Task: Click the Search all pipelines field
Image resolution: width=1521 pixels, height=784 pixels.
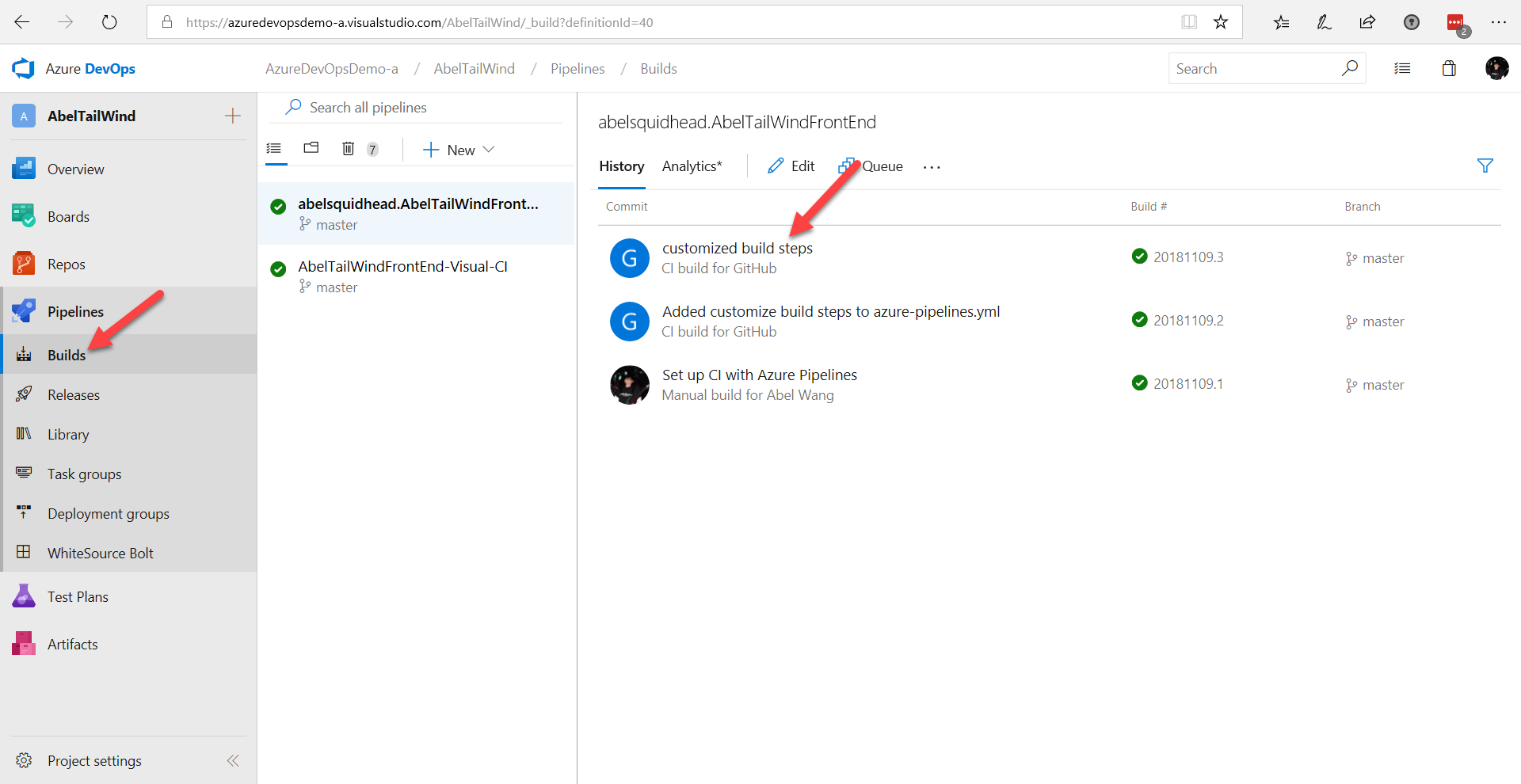Action: pyautogui.click(x=416, y=107)
